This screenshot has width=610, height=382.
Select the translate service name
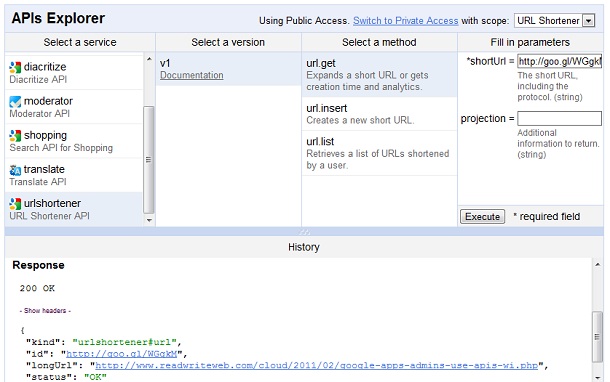[44, 169]
